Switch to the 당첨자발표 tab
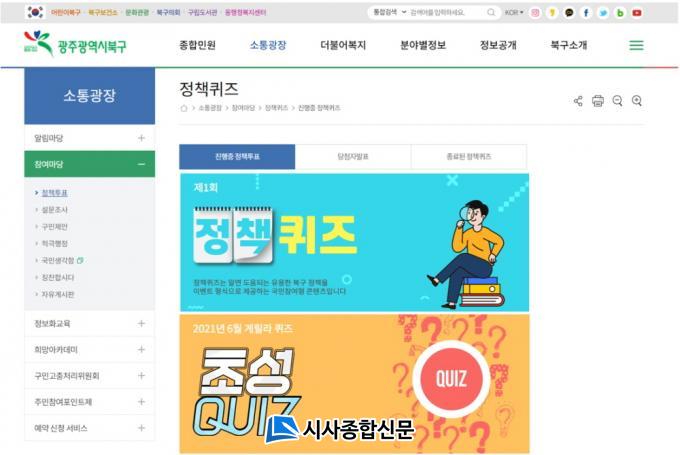This screenshot has height=455, width=680. point(353,157)
